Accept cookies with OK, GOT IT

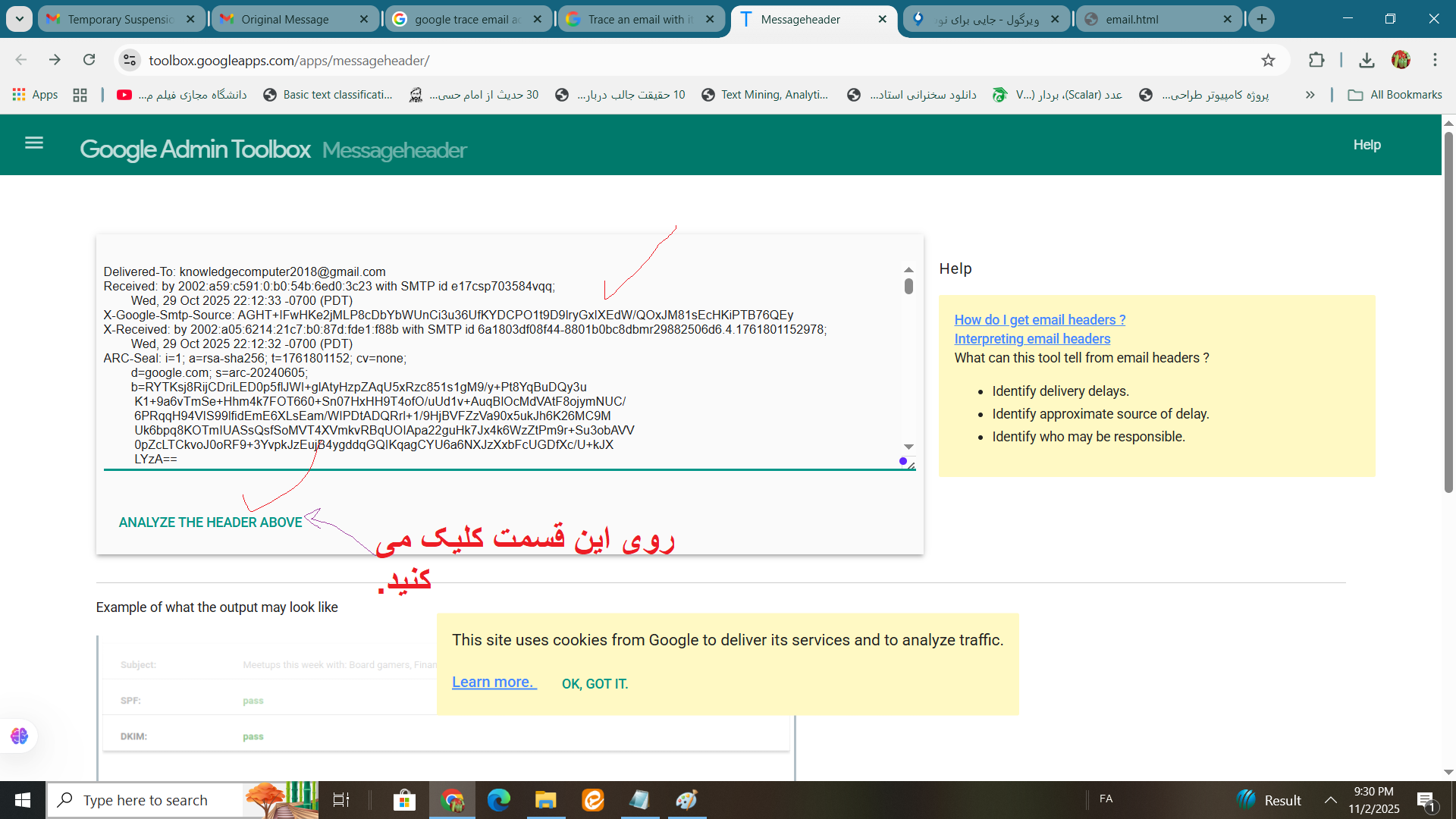click(x=595, y=684)
